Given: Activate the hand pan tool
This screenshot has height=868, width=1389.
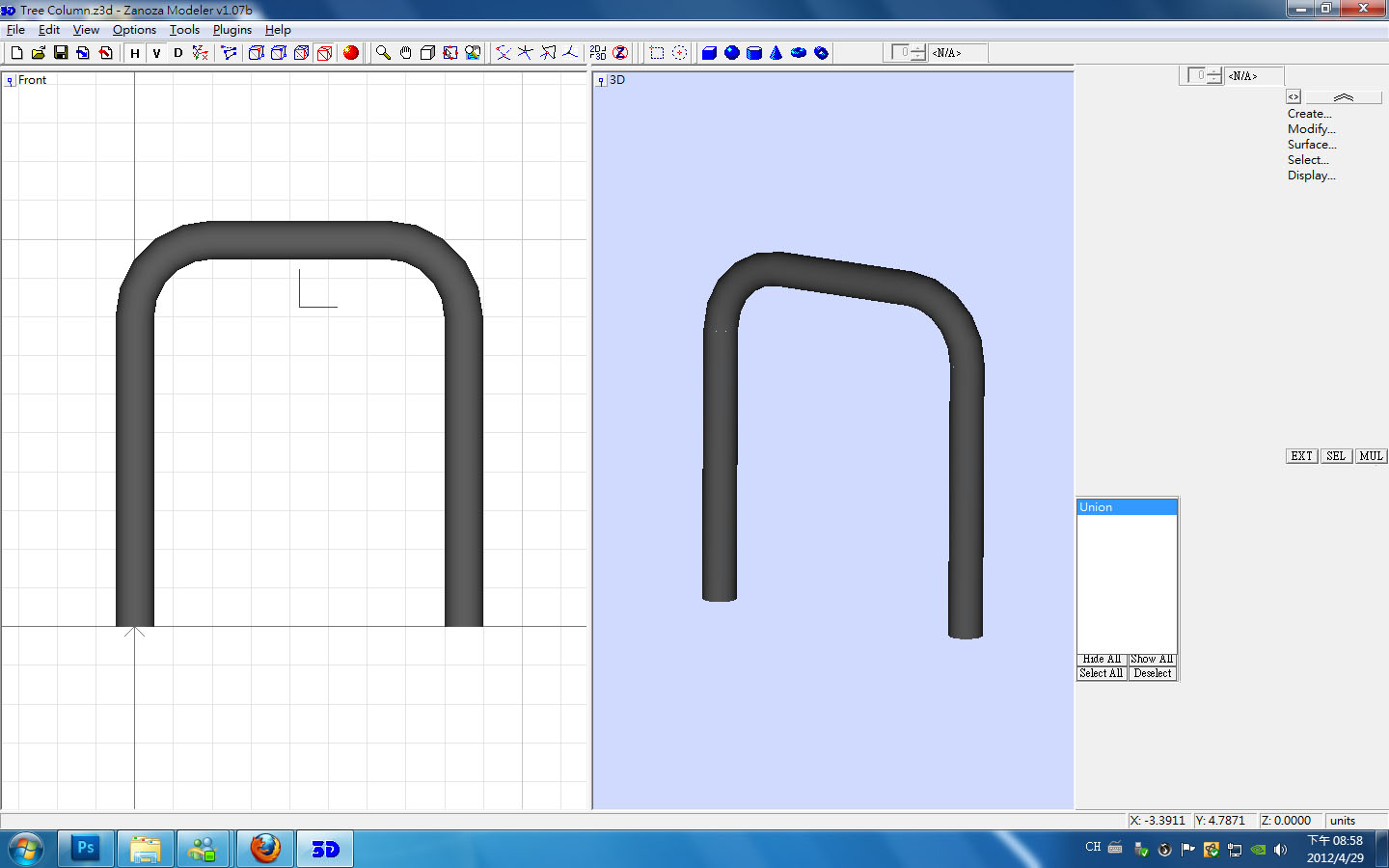Looking at the screenshot, I should click(405, 53).
